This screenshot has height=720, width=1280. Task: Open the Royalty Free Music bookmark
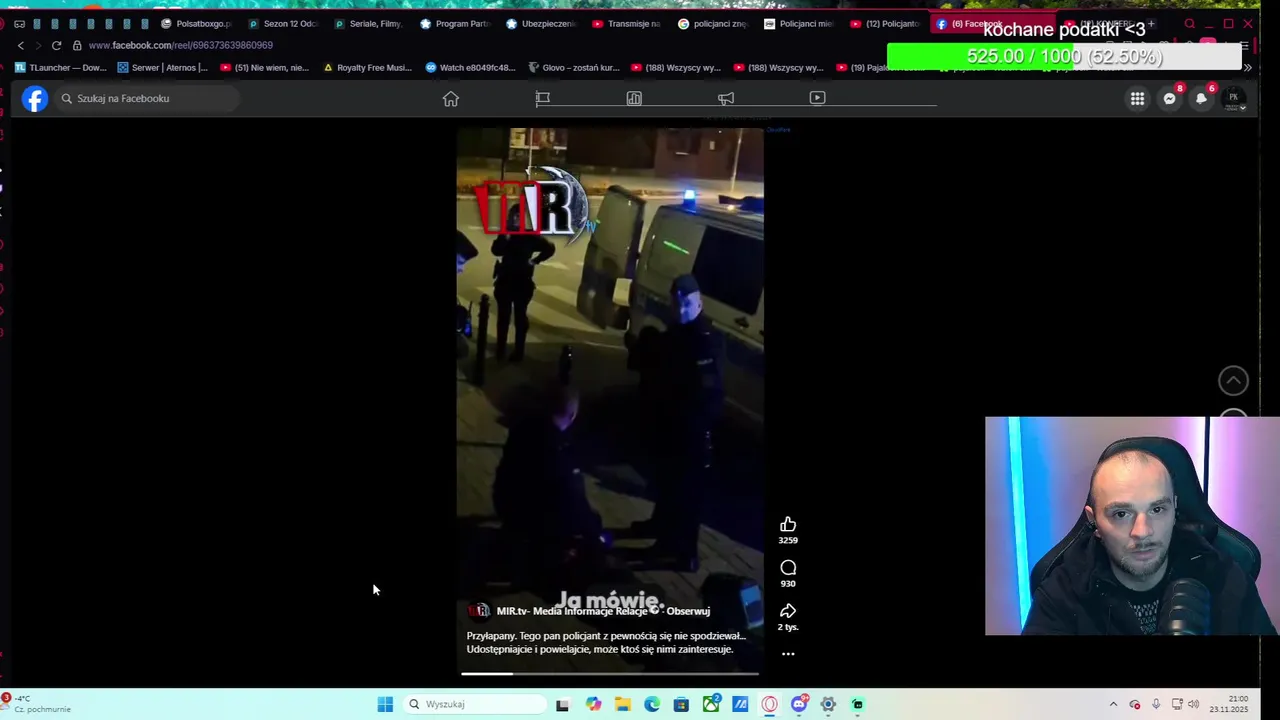(368, 68)
